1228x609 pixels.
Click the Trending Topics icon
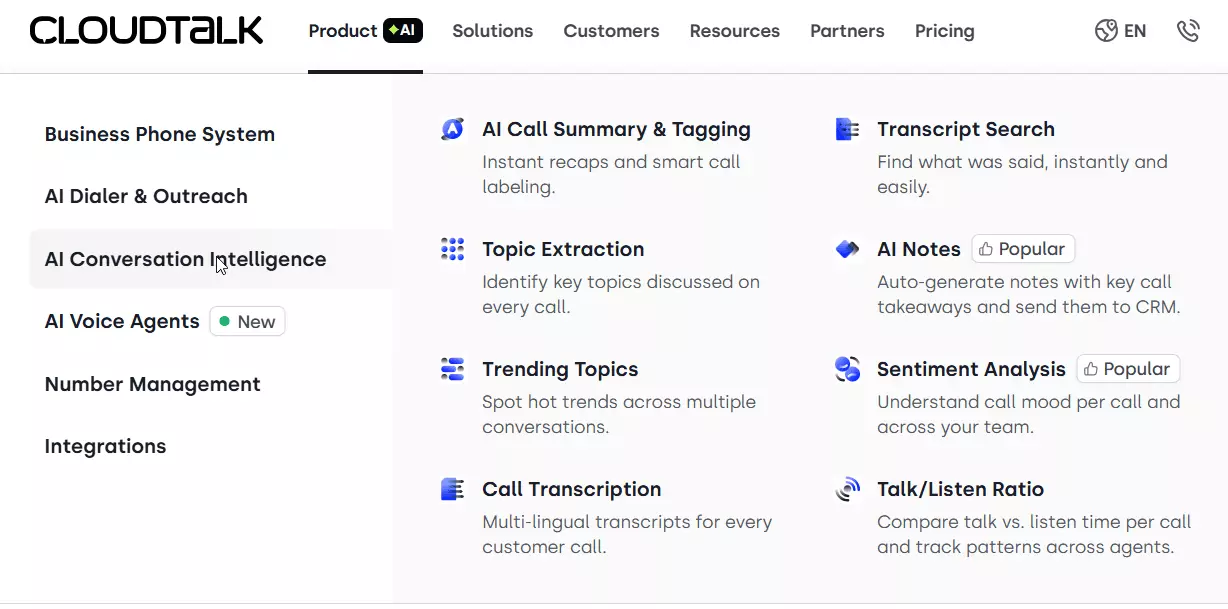(452, 369)
